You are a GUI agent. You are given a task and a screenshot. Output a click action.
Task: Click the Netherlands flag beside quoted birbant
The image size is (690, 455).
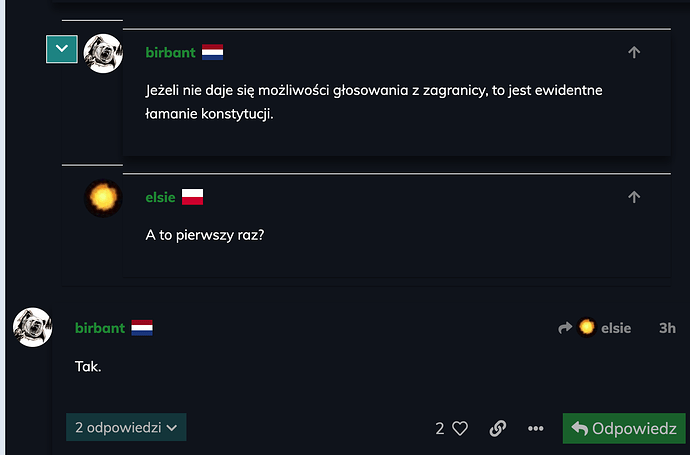[x=212, y=53]
